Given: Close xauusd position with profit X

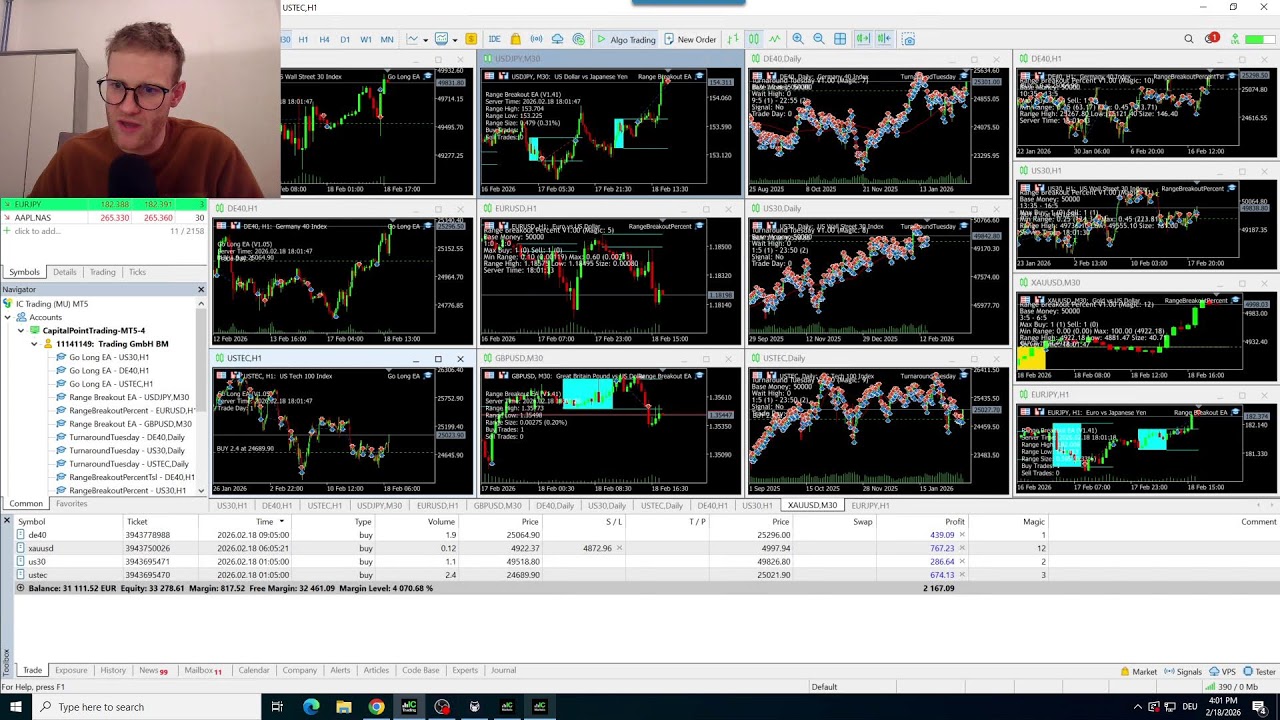Looking at the screenshot, I should [962, 548].
